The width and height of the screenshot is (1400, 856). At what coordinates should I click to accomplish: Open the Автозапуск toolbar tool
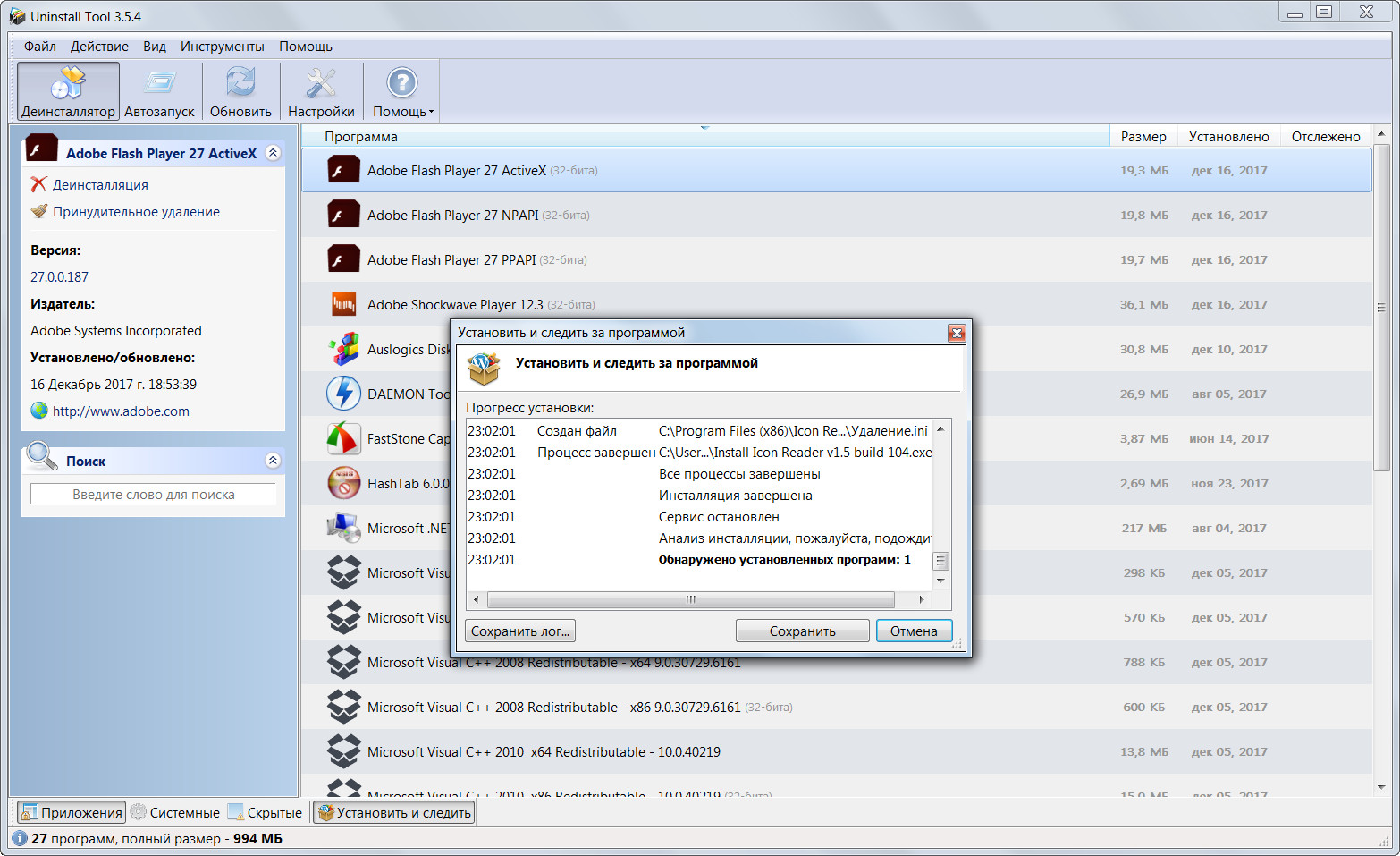tap(159, 91)
